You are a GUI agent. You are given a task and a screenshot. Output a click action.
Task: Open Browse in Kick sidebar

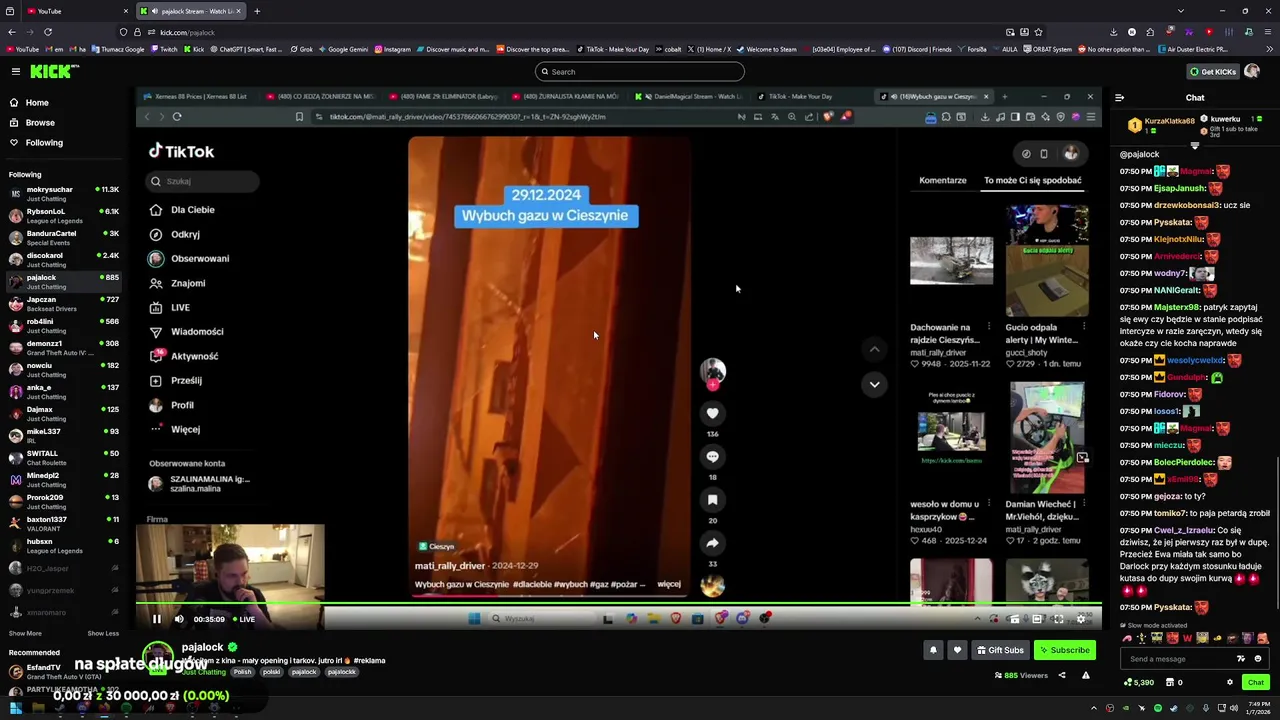40,122
